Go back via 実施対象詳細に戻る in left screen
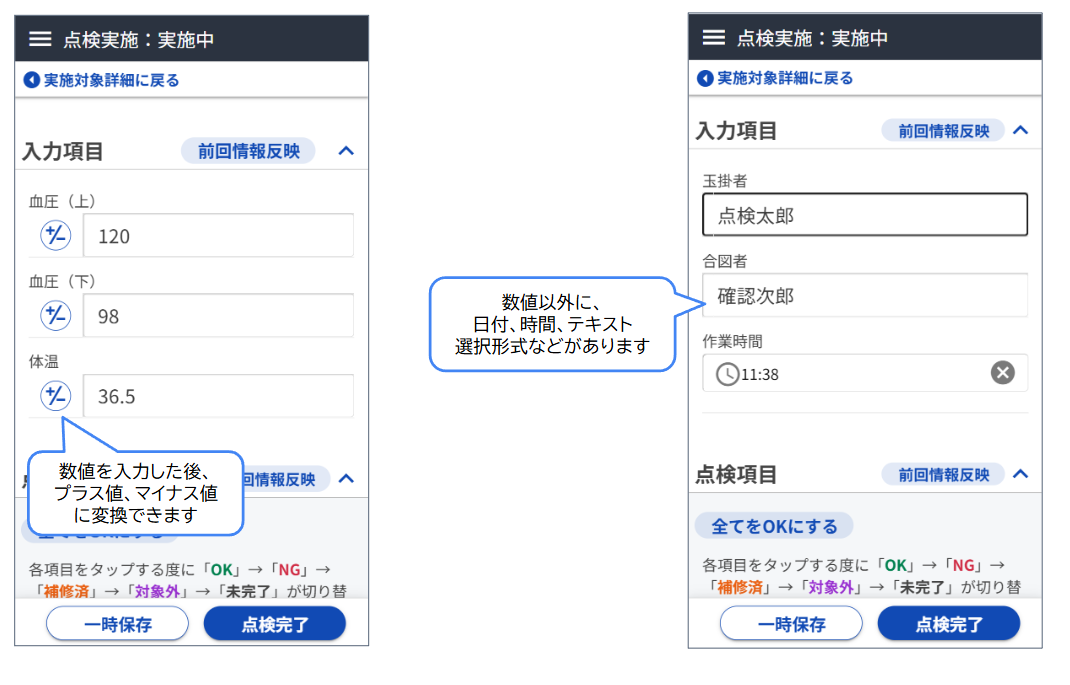The width and height of the screenshot is (1070, 685). [x=102, y=80]
